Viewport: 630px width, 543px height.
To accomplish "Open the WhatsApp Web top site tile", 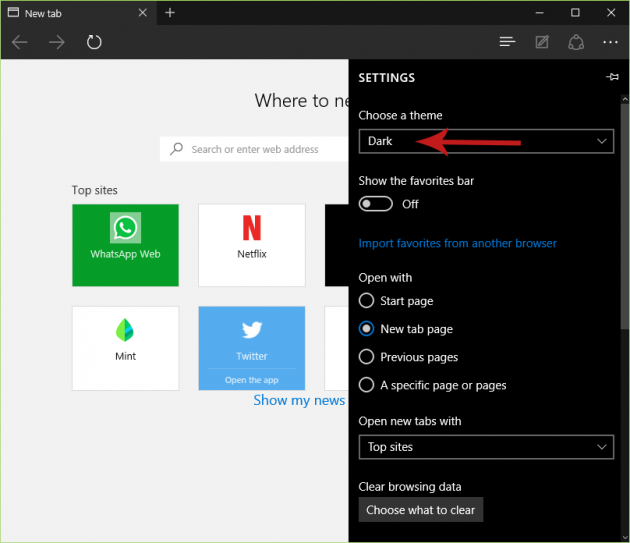I will (125, 245).
